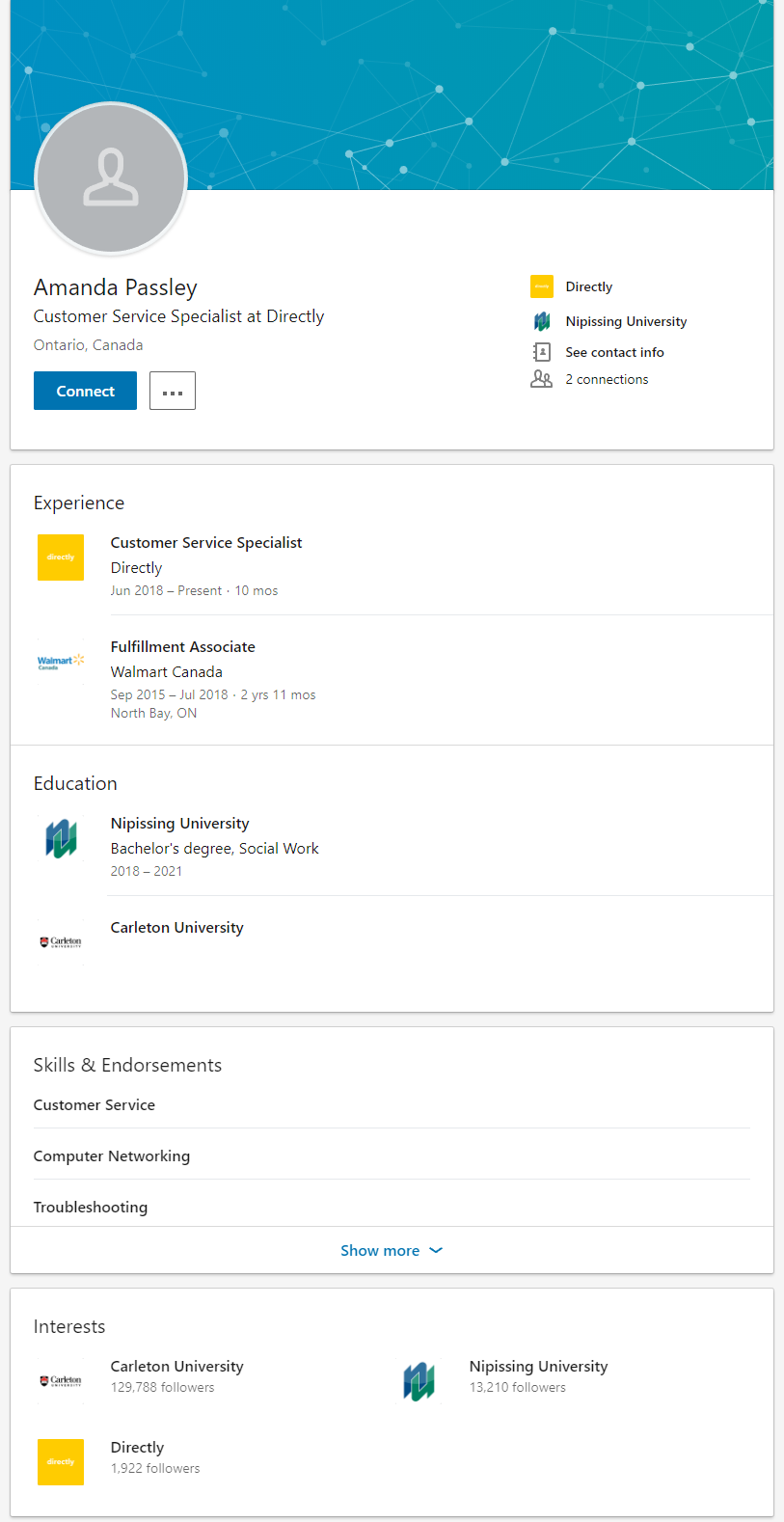This screenshot has width=784, height=1522.
Task: Open the Directly logo in profile summary
Action: tap(542, 286)
